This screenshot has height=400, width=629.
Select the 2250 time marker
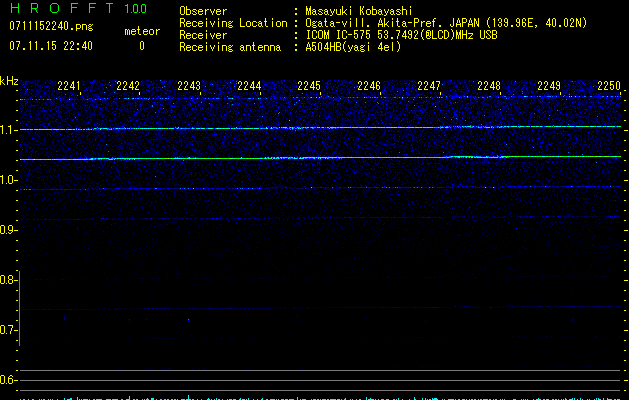(x=609, y=87)
